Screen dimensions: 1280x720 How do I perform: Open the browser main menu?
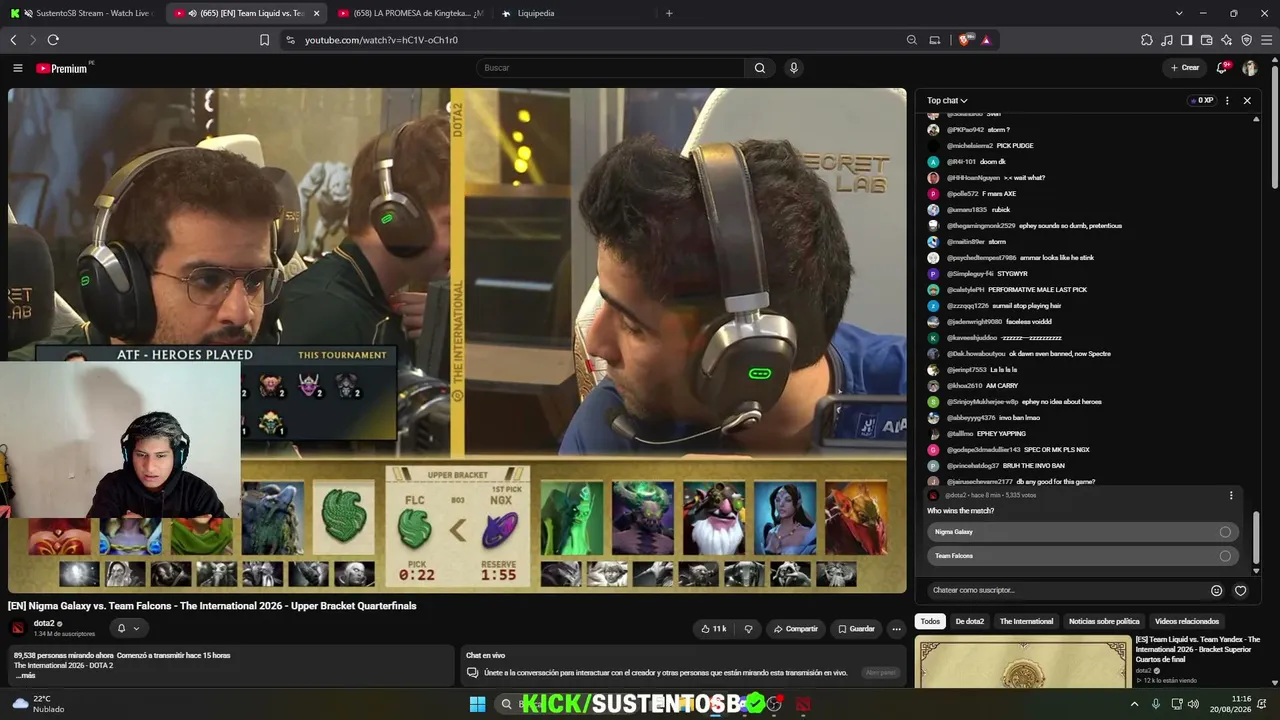[1267, 40]
